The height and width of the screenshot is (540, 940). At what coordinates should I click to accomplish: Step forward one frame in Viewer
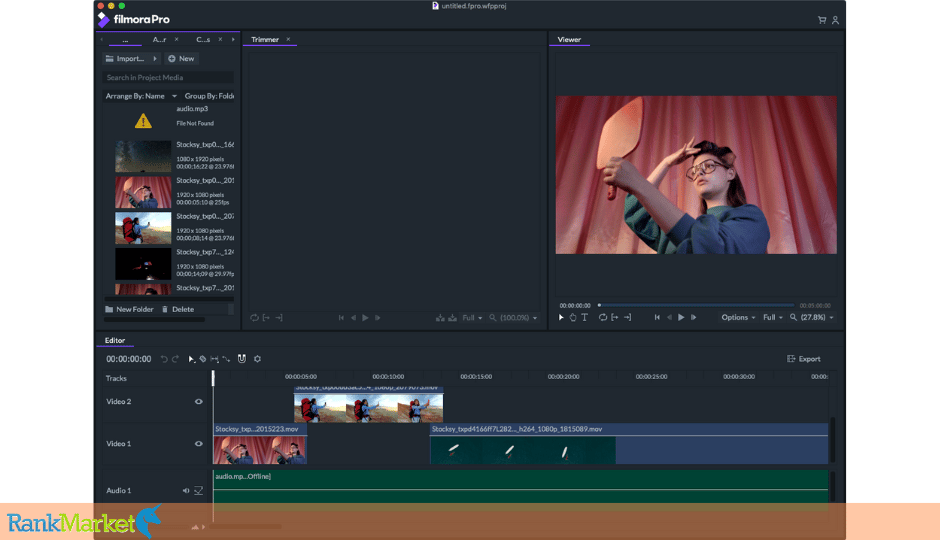pyautogui.click(x=694, y=318)
